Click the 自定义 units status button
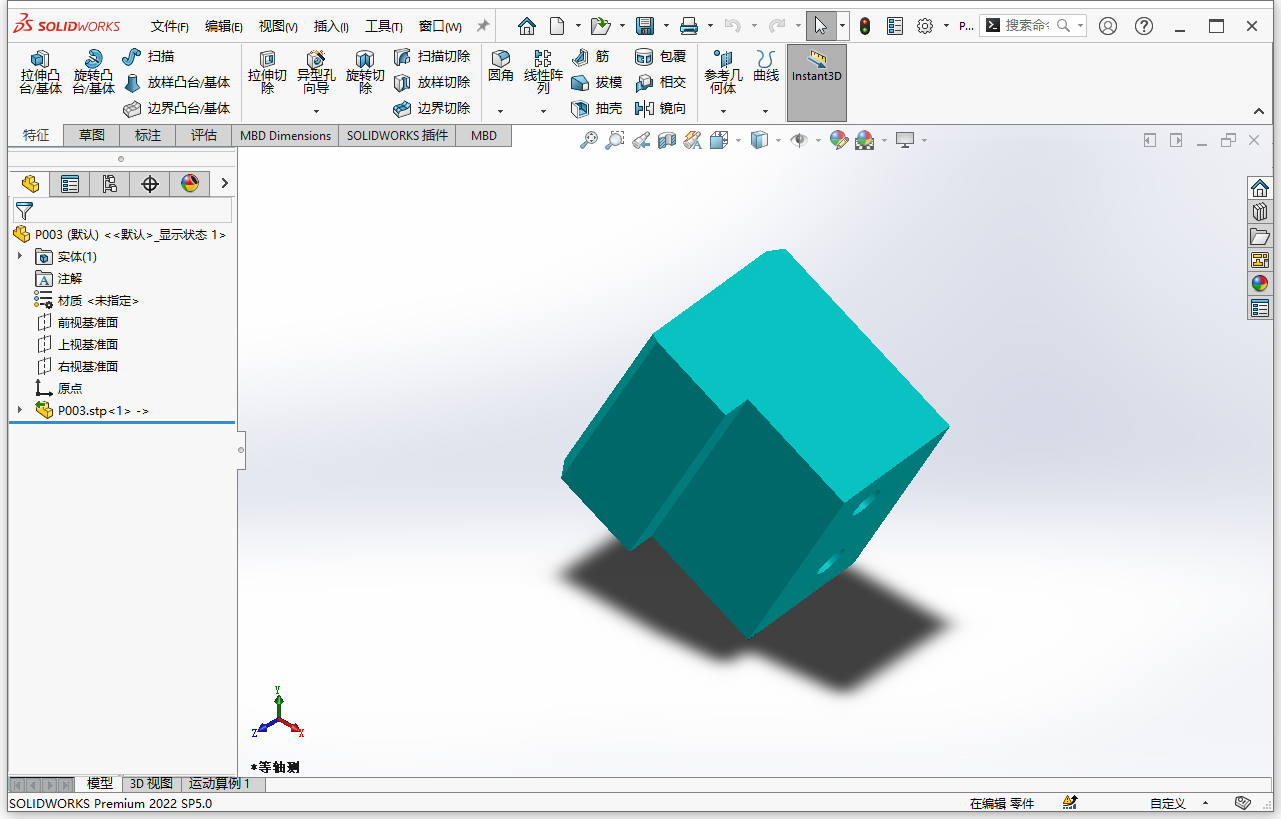Viewport: 1281px width, 819px height. click(1167, 803)
